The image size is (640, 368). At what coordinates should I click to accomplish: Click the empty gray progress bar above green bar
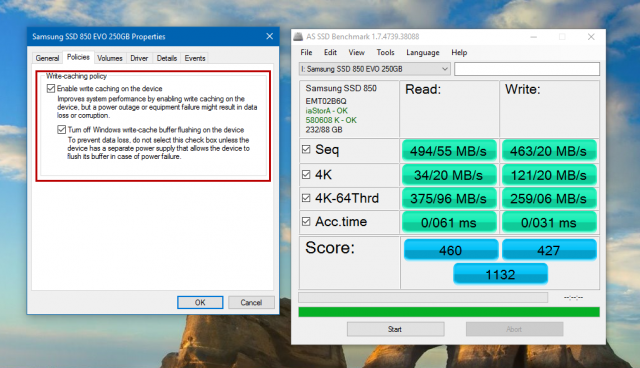click(x=423, y=297)
